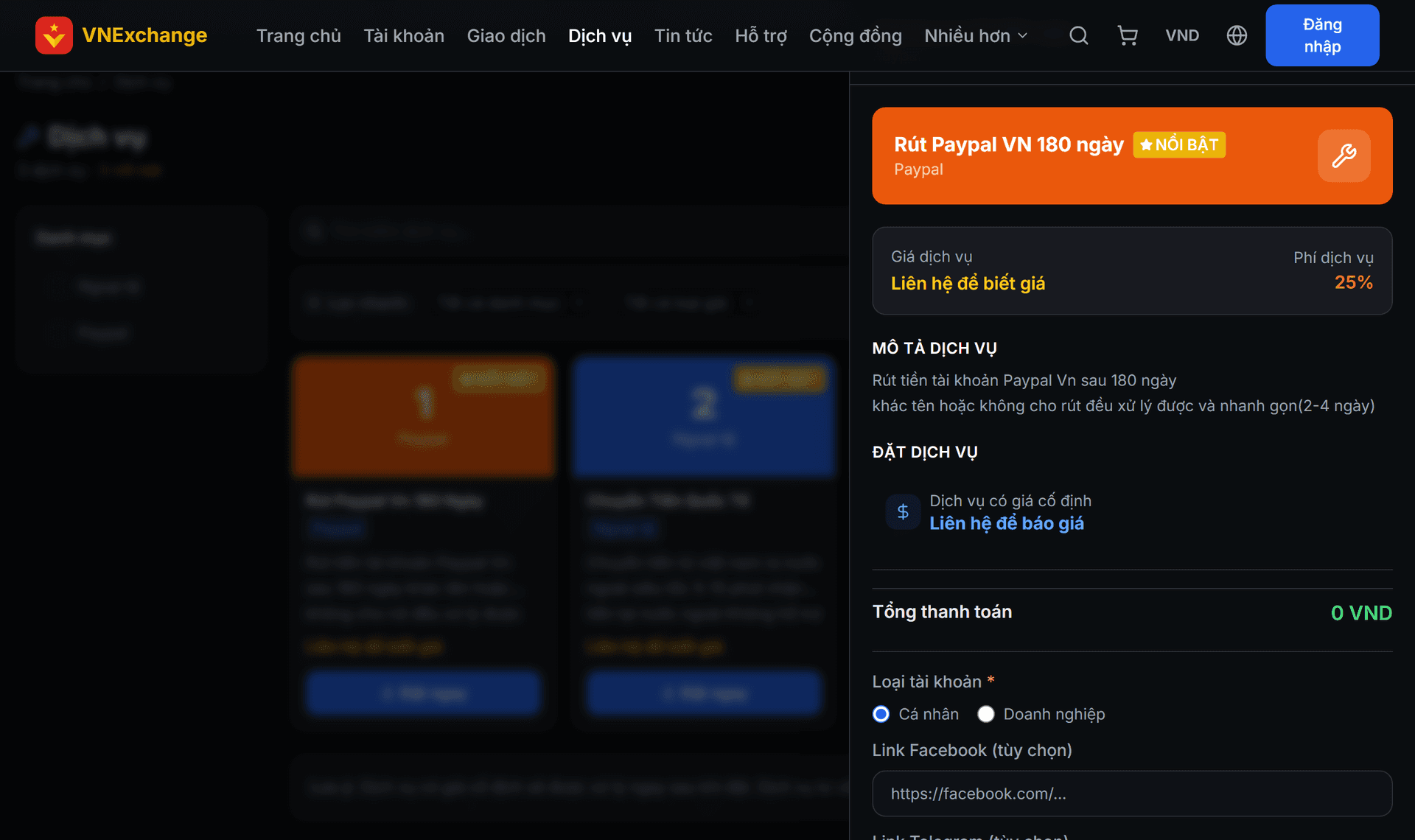The height and width of the screenshot is (840, 1415).
Task: Open the Giao dịch menu item
Action: pyautogui.click(x=506, y=35)
